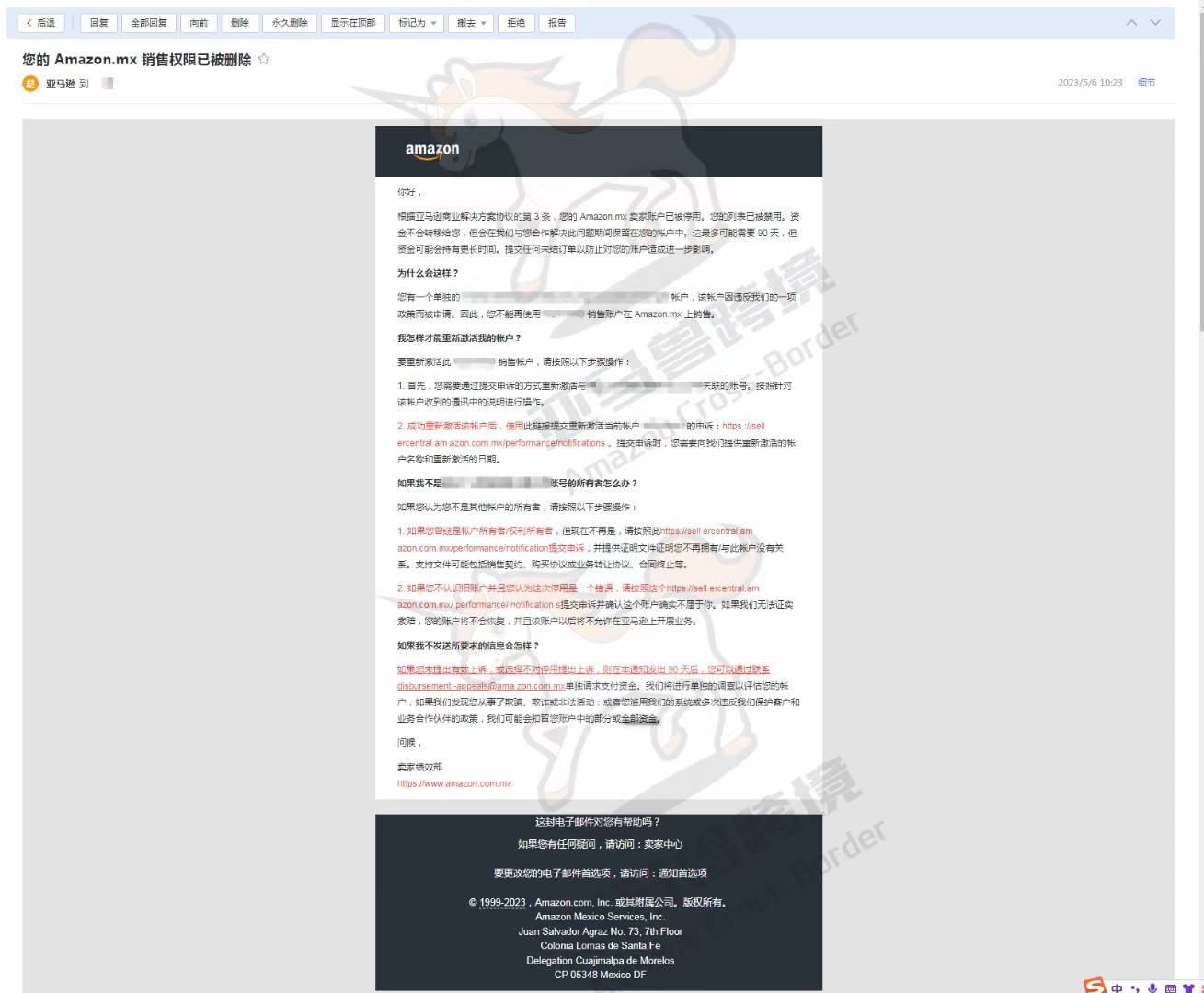Open the disbursement-appeals email address link

click(x=481, y=686)
